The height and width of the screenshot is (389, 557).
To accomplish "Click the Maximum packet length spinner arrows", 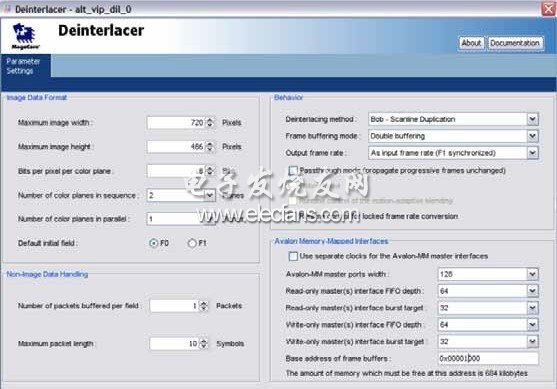I will 204,344.
